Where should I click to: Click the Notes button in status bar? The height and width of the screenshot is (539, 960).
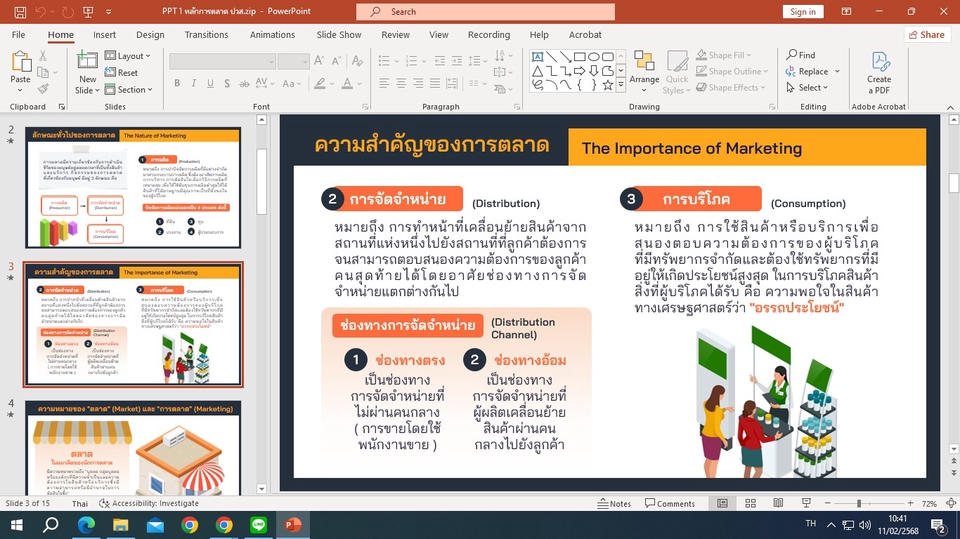[615, 503]
